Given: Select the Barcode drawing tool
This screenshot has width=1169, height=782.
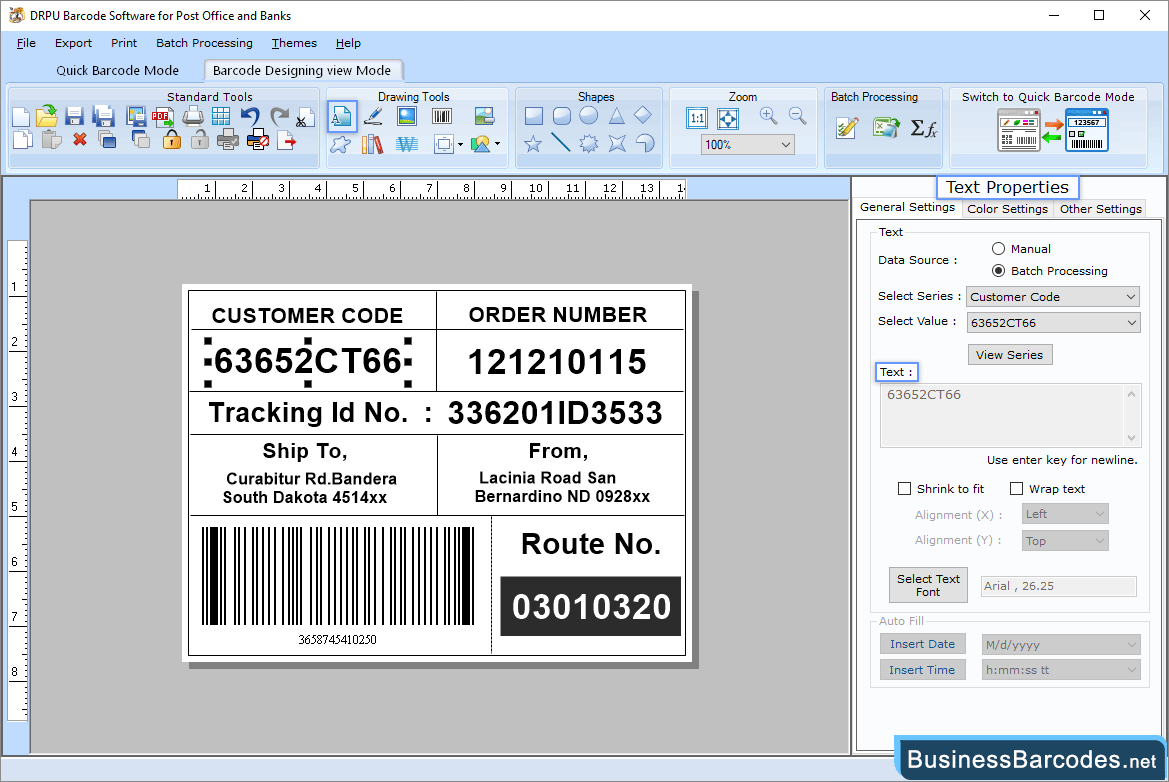Looking at the screenshot, I should point(442,116).
